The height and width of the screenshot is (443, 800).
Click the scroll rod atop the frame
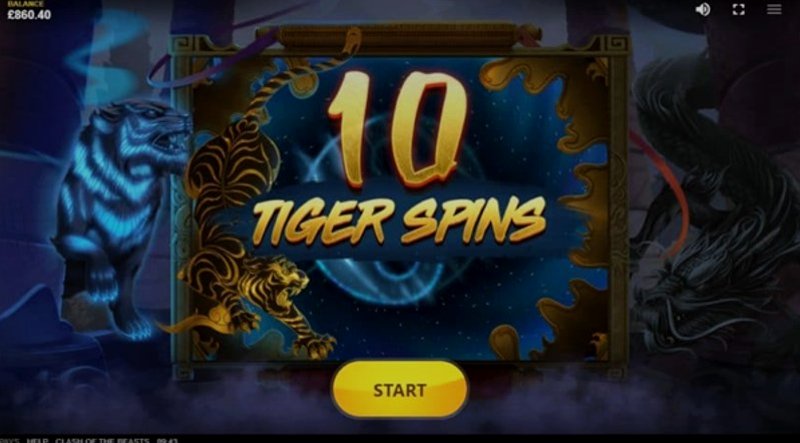tap(398, 38)
